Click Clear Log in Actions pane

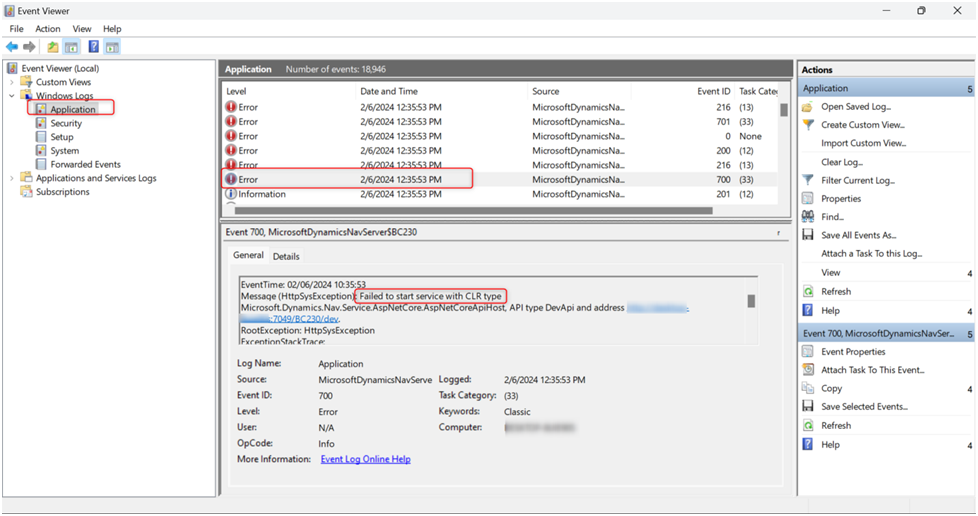(x=841, y=162)
